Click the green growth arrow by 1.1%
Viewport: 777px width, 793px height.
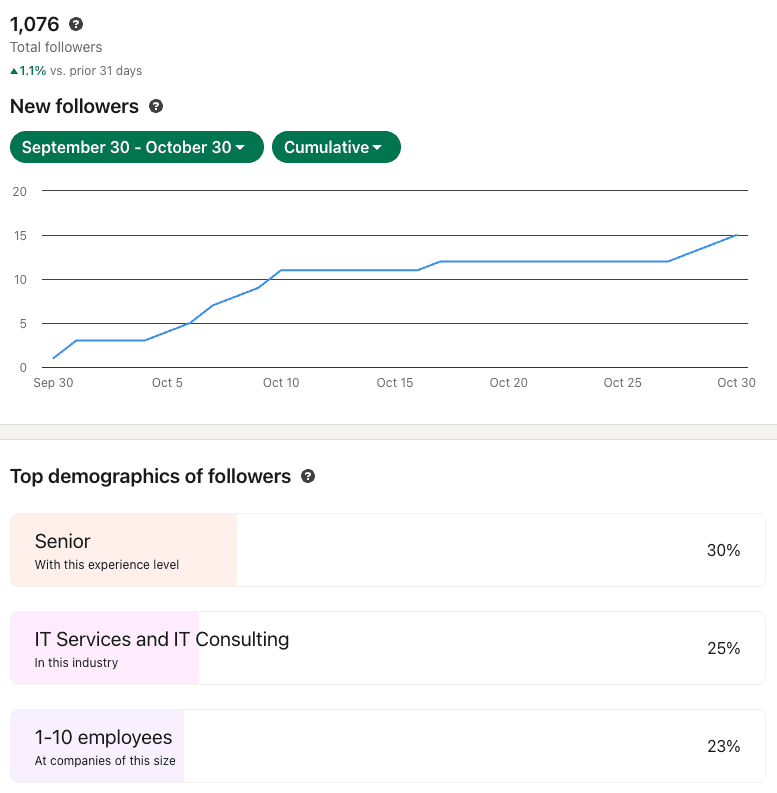(x=14, y=71)
